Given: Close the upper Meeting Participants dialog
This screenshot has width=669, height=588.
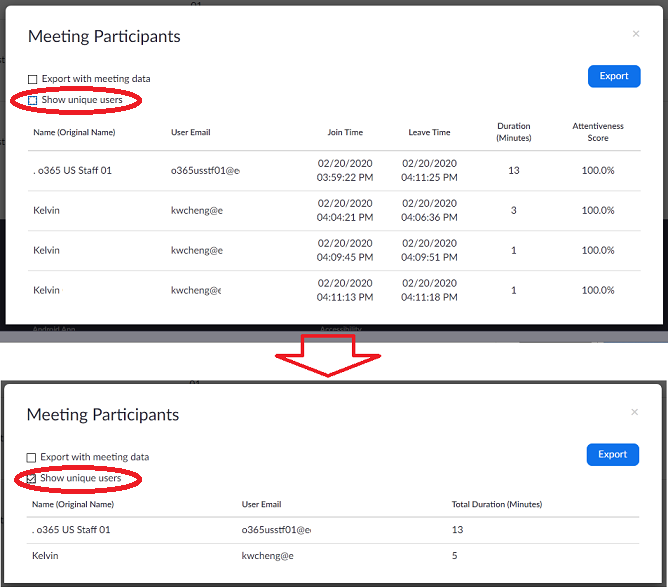Looking at the screenshot, I should (x=636, y=34).
